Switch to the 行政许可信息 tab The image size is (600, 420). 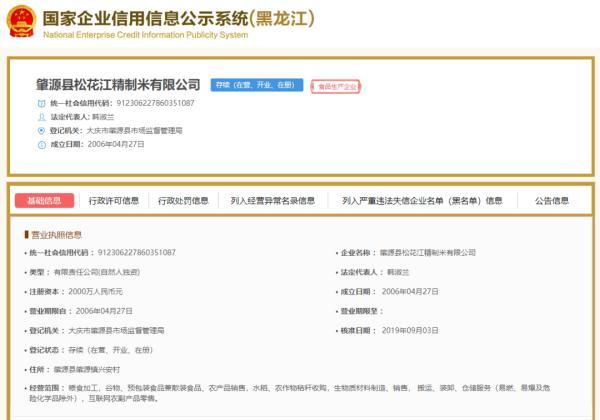(114, 200)
